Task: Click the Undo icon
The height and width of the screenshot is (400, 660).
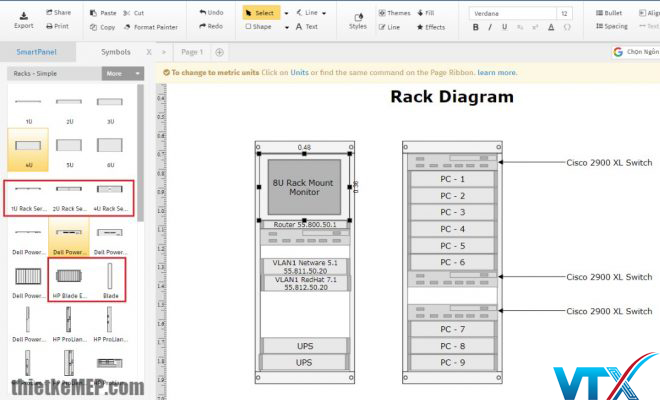Action: [211, 13]
